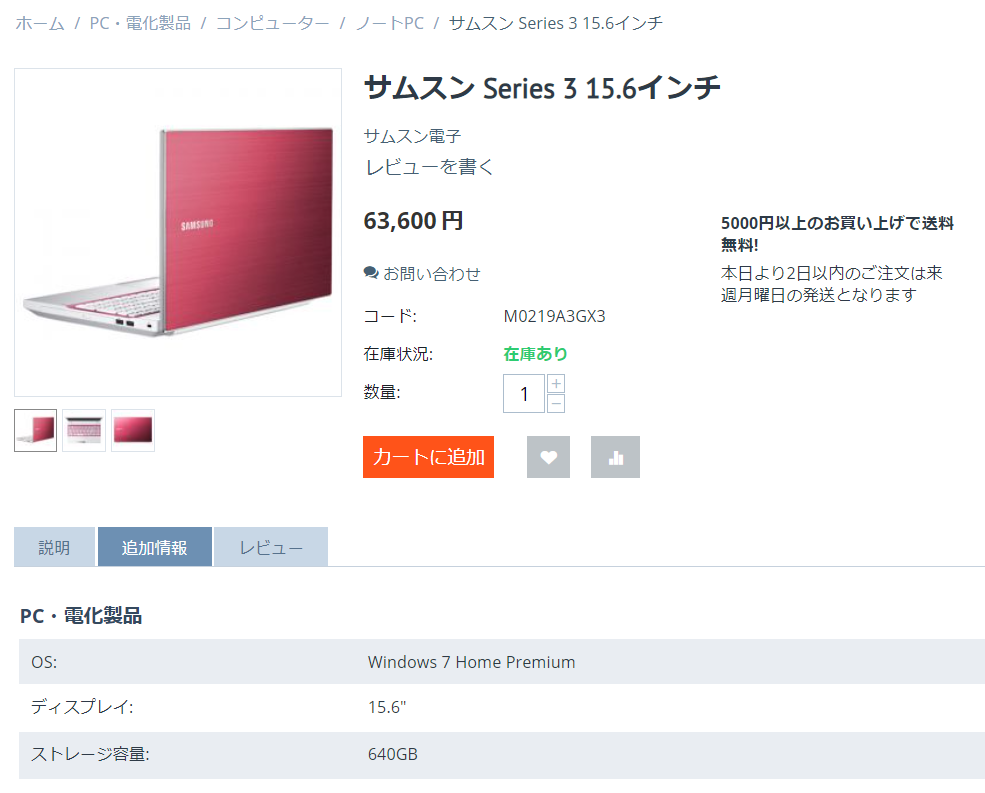Navigate to コンピューター breadcrumb
Image resolution: width=985 pixels, height=793 pixels.
pyautogui.click(x=272, y=23)
